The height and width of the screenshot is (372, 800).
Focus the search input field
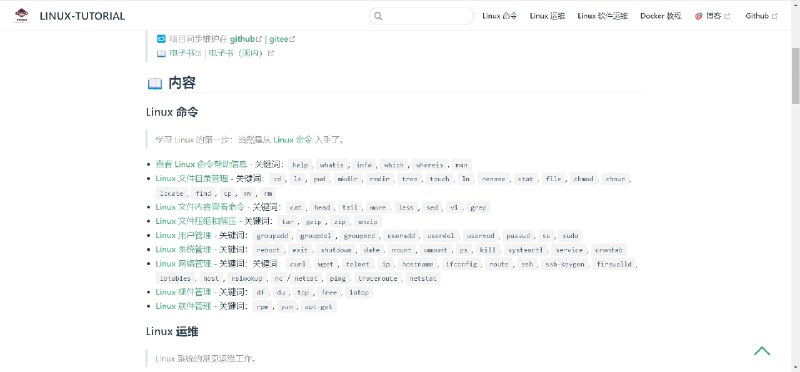click(x=421, y=16)
